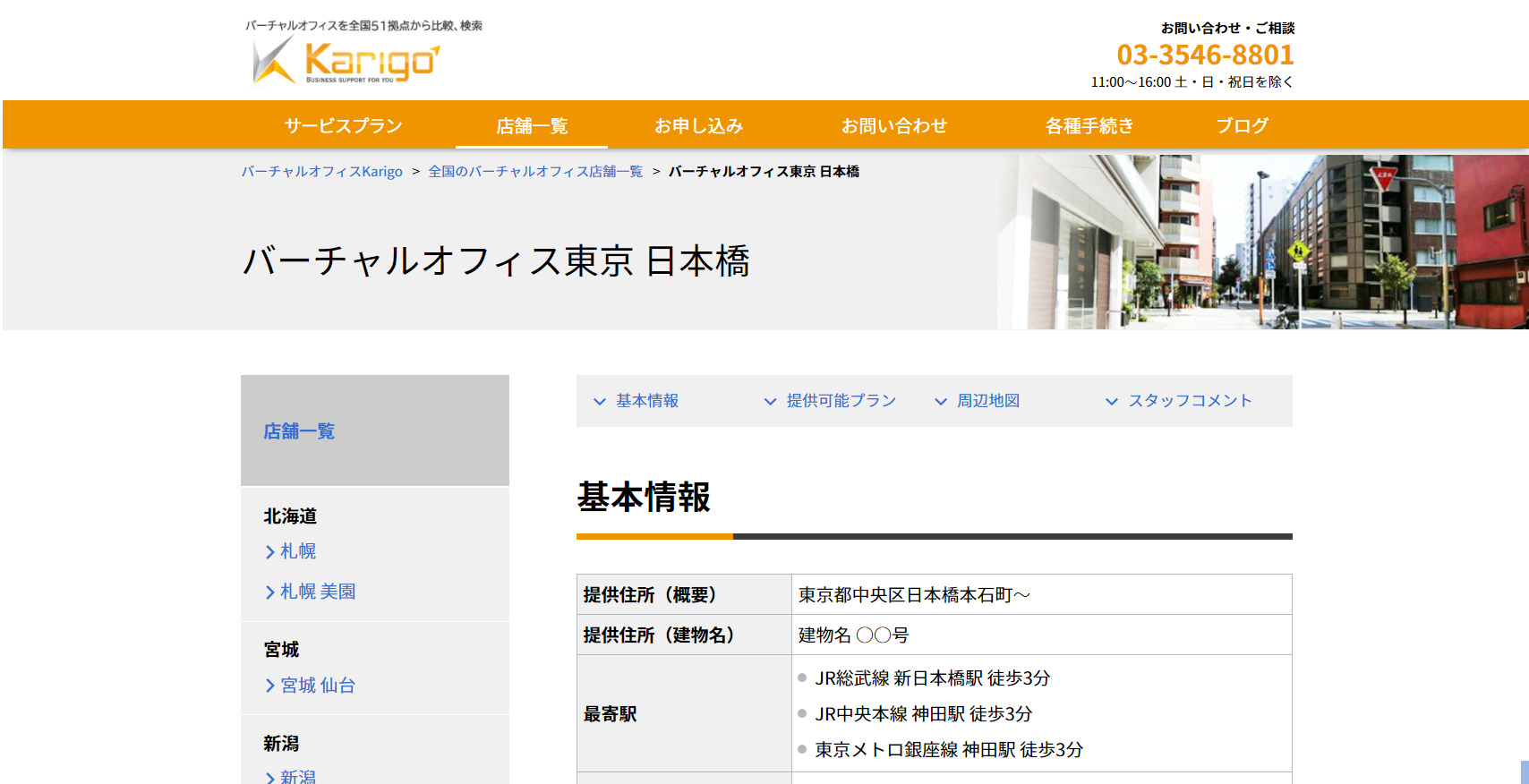Open the ブログ menu item
The image size is (1529, 784).
pos(1242,125)
